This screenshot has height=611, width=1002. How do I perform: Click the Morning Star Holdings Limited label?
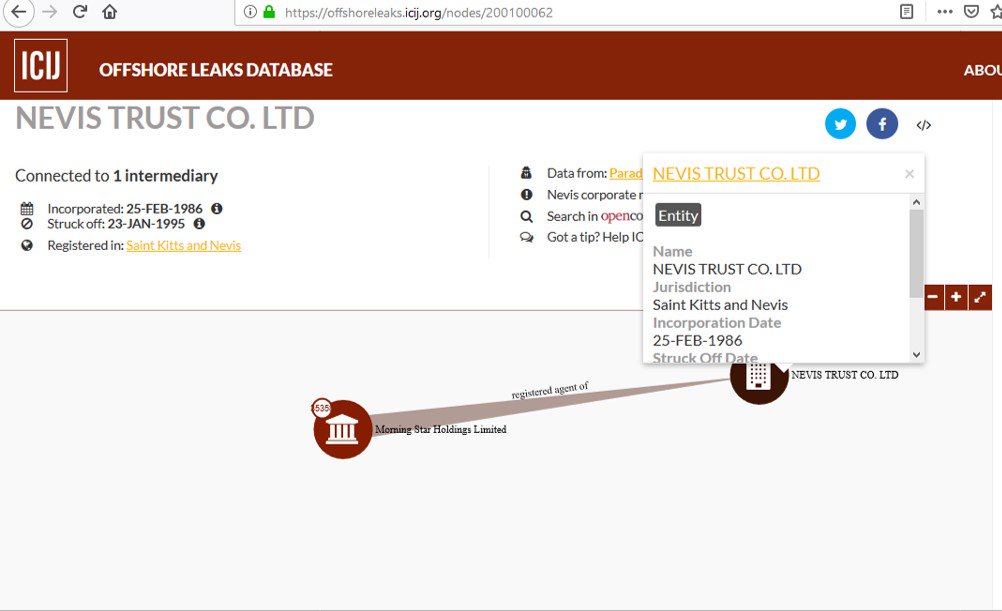[x=441, y=429]
